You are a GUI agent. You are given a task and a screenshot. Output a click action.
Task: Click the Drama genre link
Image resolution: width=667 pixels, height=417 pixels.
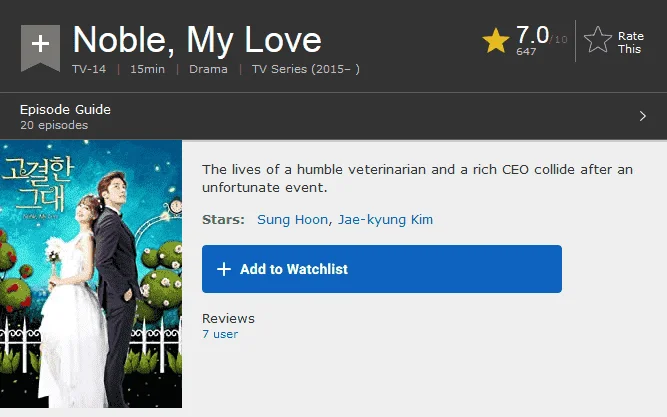(x=208, y=69)
